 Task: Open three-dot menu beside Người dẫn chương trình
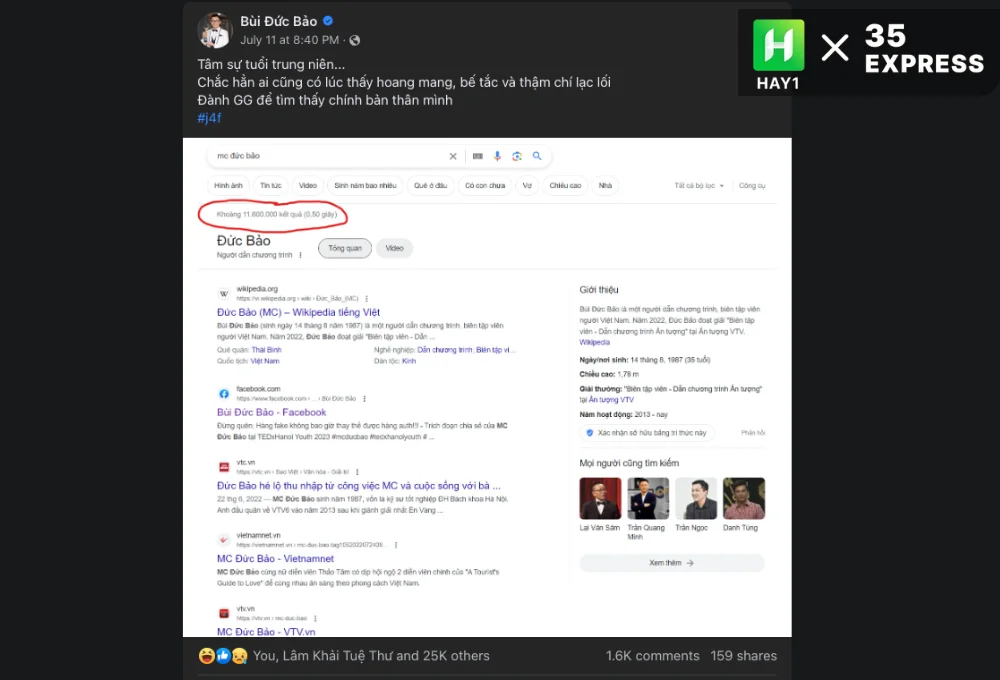pos(300,255)
